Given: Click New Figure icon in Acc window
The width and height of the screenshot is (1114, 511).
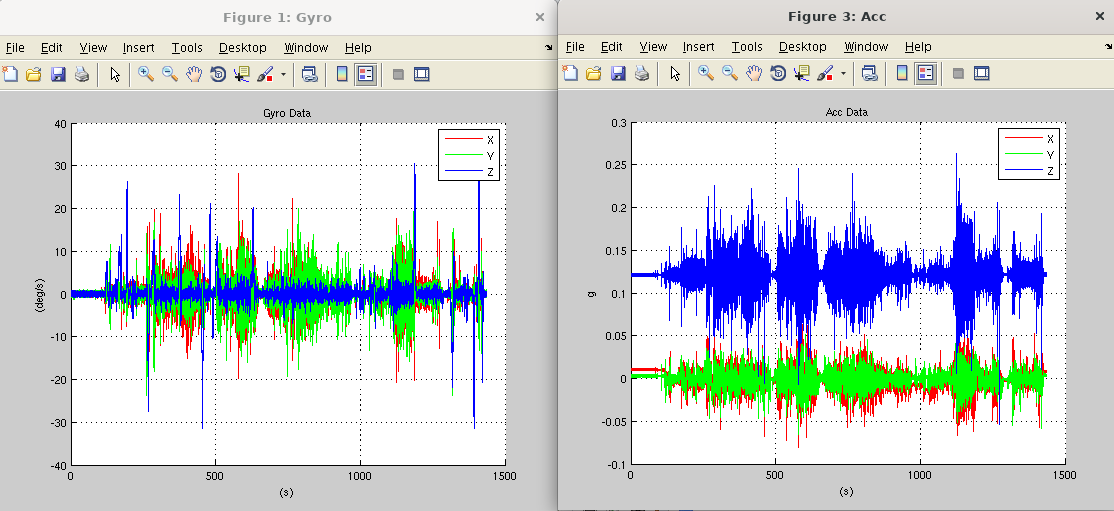Looking at the screenshot, I should pos(570,73).
